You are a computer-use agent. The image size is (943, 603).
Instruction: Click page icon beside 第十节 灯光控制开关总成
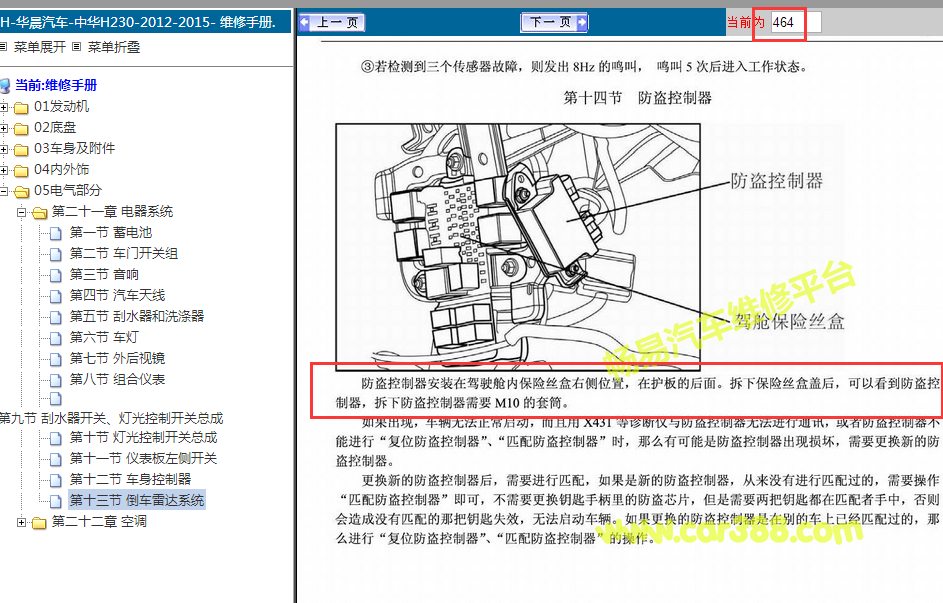[55, 438]
